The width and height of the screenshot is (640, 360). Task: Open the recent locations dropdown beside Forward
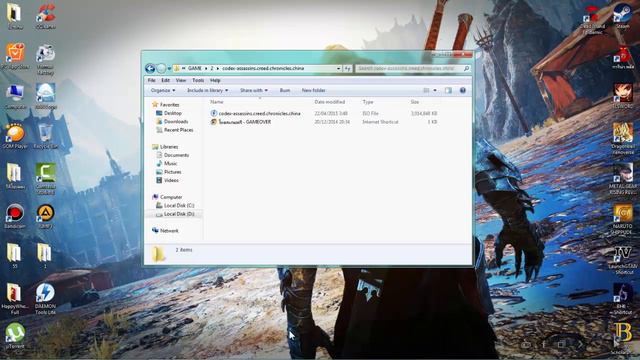point(169,69)
